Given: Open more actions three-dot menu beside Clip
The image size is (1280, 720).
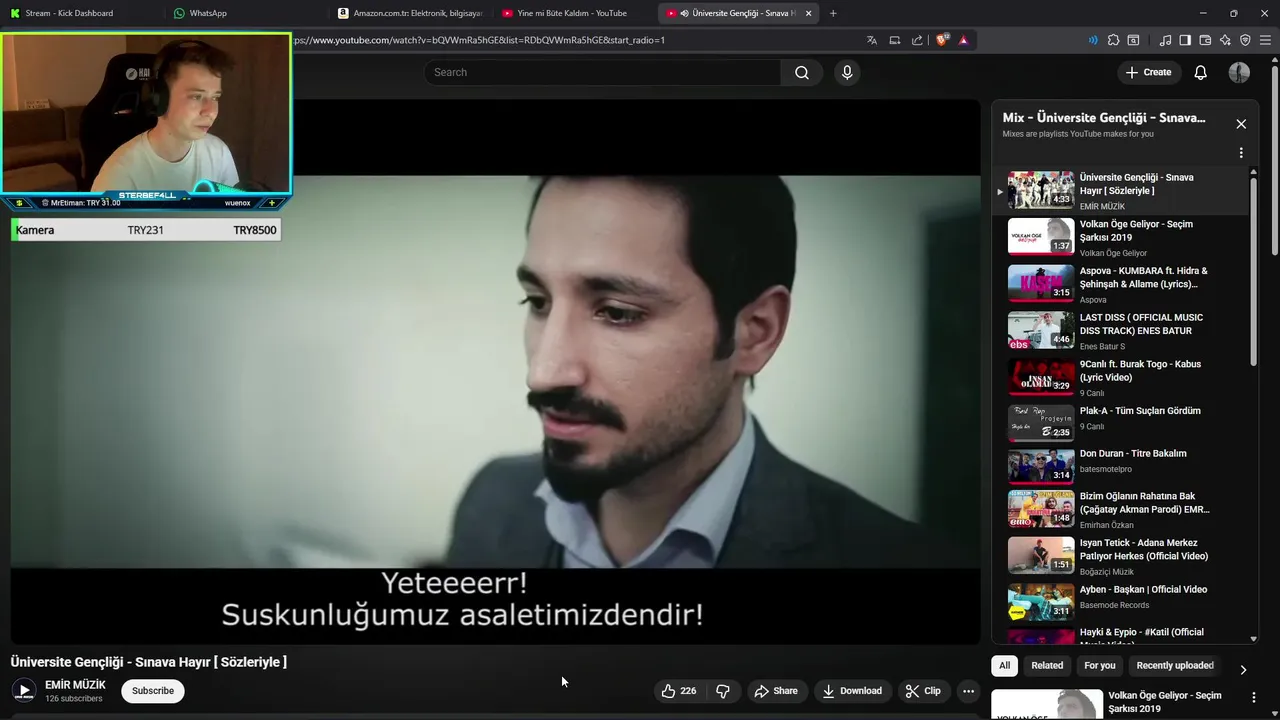Looking at the screenshot, I should click(968, 691).
